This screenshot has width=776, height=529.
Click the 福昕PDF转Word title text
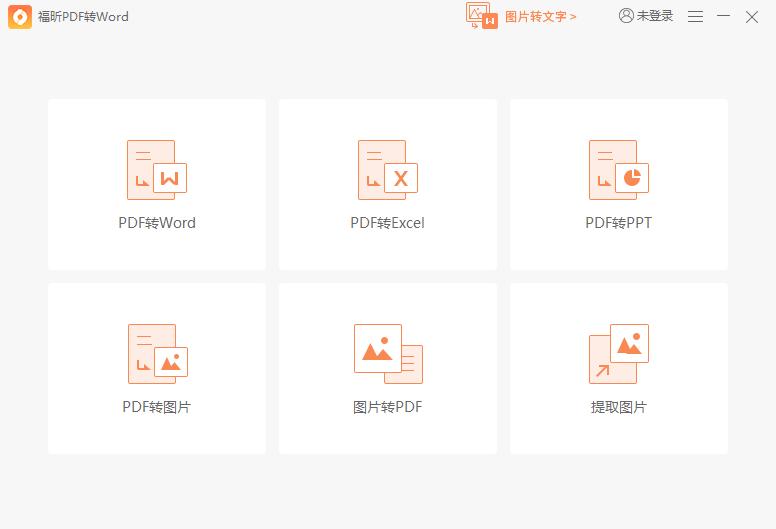83,17
